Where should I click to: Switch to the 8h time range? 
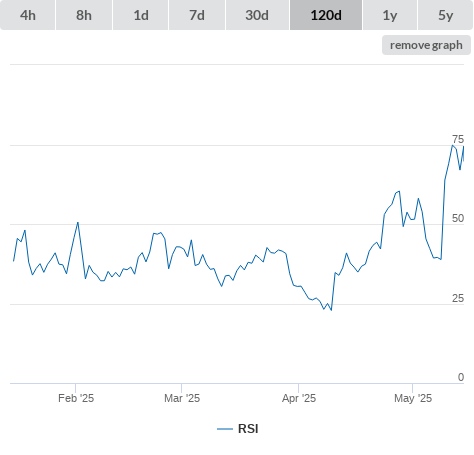click(x=84, y=15)
